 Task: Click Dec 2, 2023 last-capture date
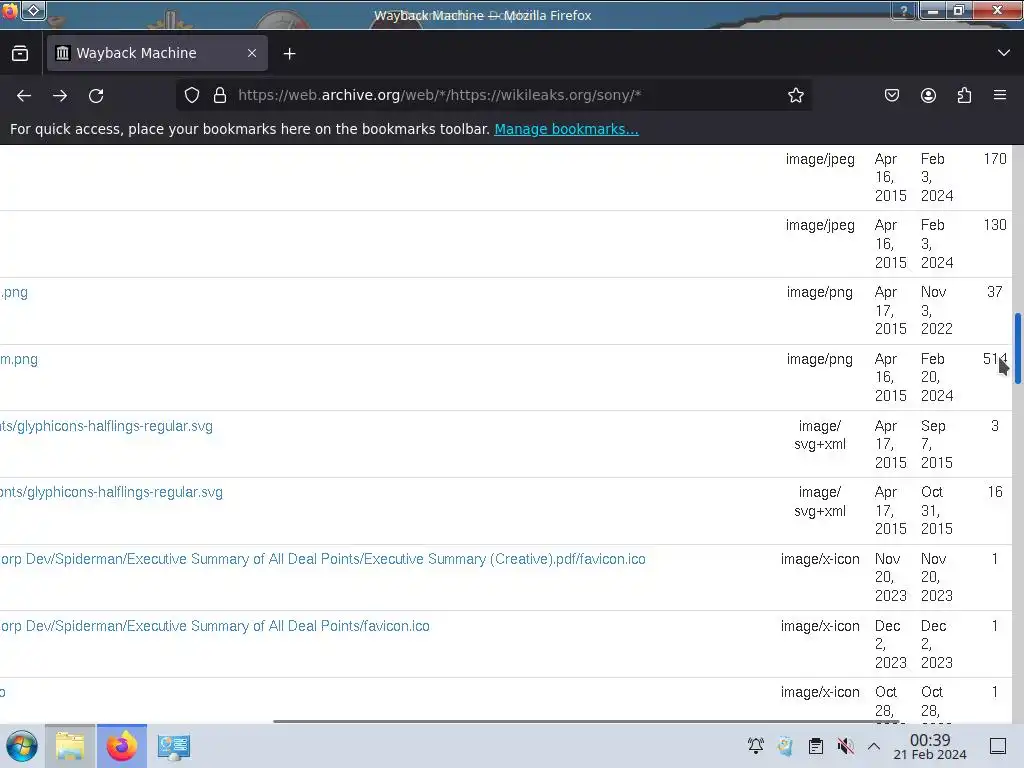click(936, 644)
